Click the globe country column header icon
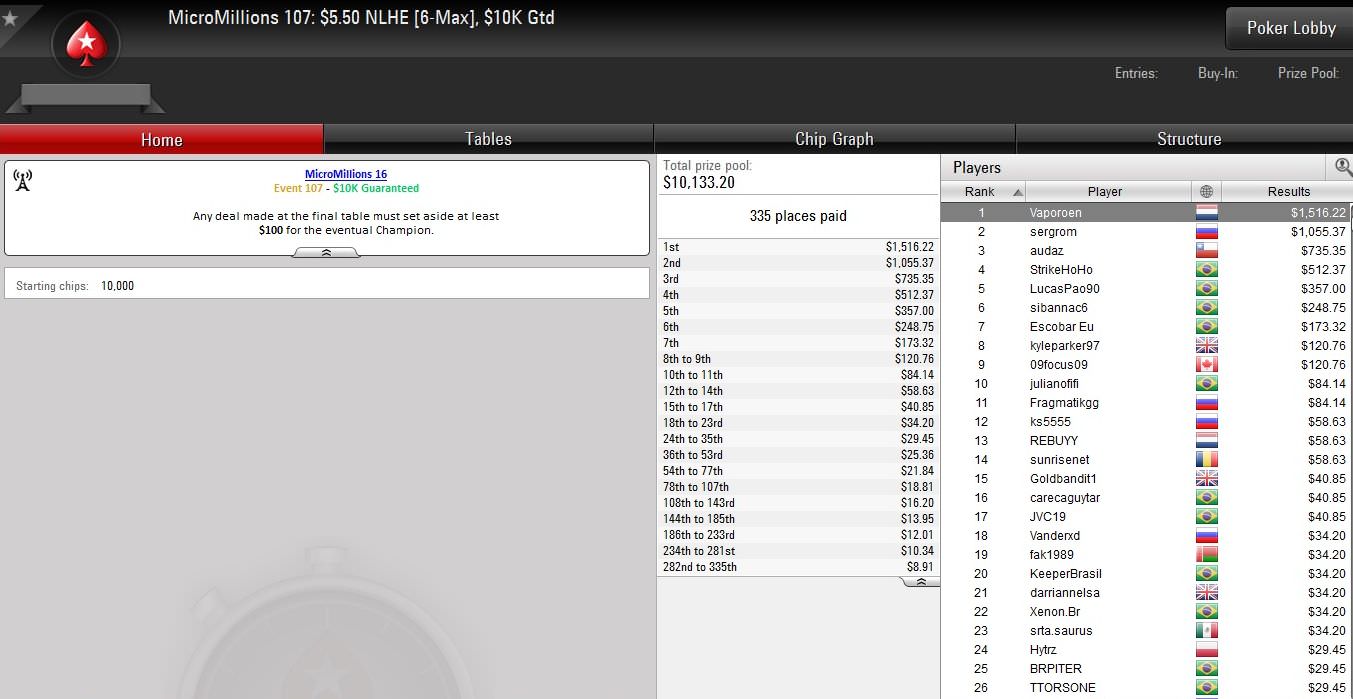The width and height of the screenshot is (1353, 699). point(1206,192)
